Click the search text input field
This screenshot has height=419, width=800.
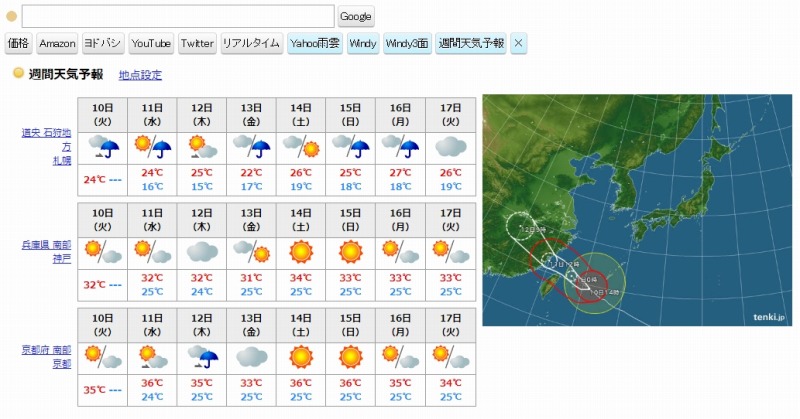[x=178, y=16]
